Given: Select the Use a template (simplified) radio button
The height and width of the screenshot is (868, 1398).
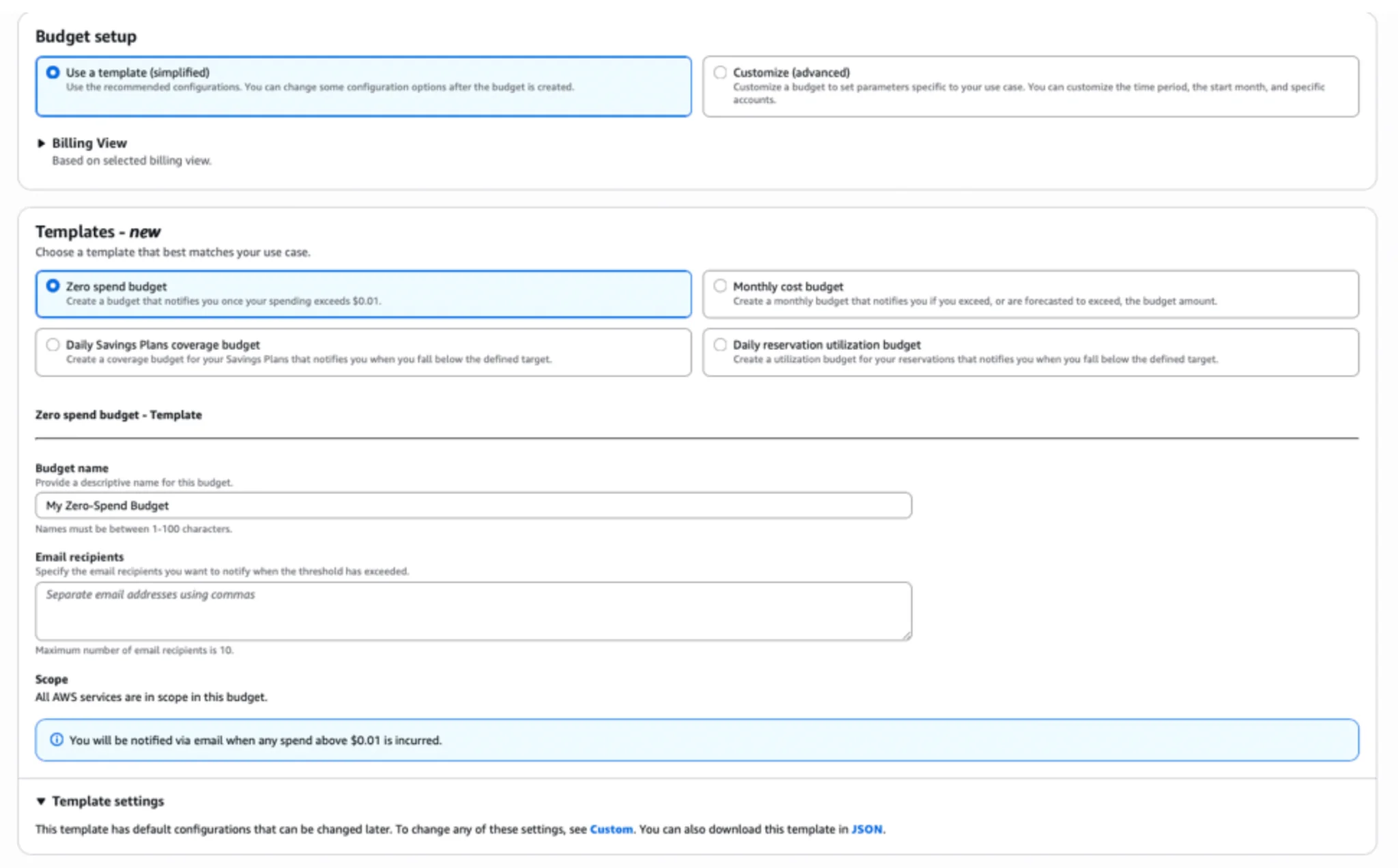Looking at the screenshot, I should 53,72.
